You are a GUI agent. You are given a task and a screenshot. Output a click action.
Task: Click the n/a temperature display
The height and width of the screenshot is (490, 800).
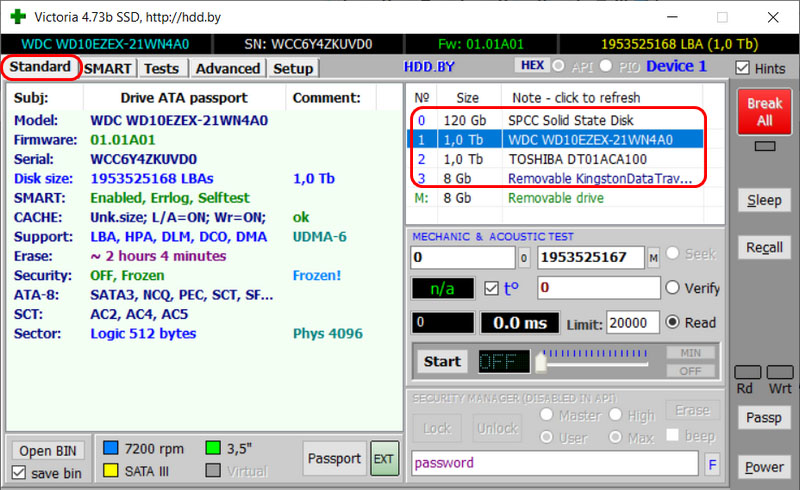tap(443, 289)
